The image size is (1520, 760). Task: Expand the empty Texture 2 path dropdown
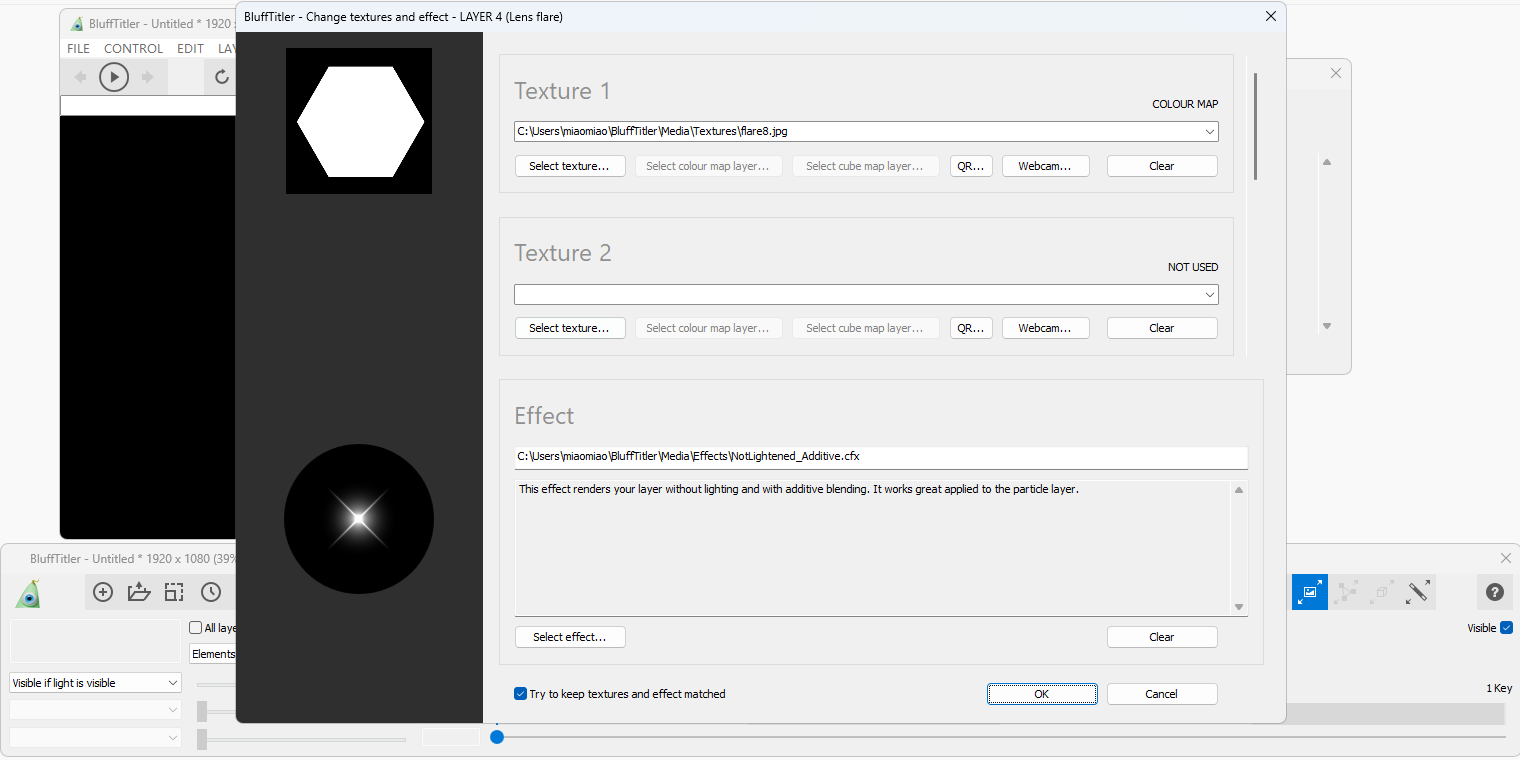pos(1210,295)
